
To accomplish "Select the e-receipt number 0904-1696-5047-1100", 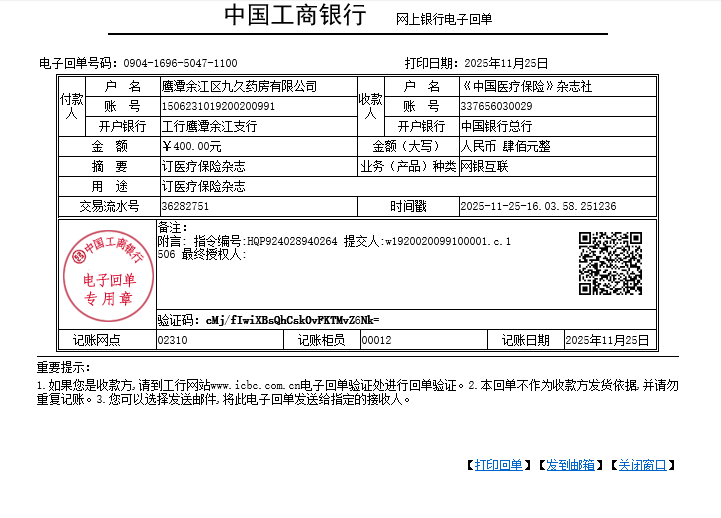I will coord(180,63).
